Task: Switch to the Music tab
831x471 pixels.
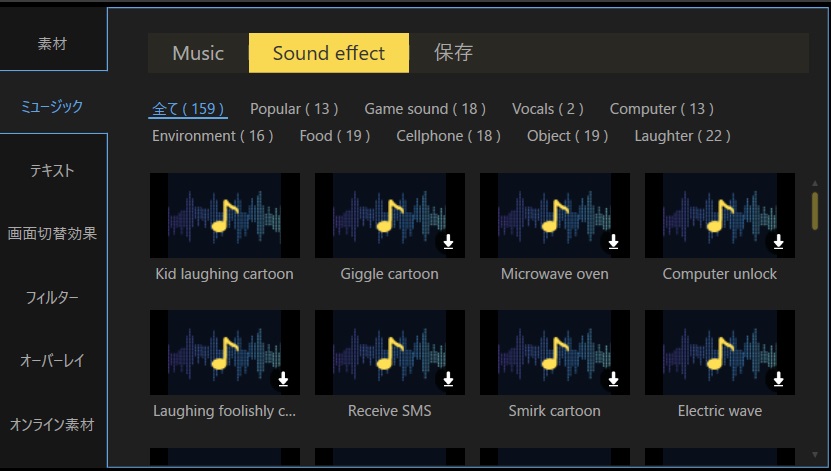Action: (198, 53)
